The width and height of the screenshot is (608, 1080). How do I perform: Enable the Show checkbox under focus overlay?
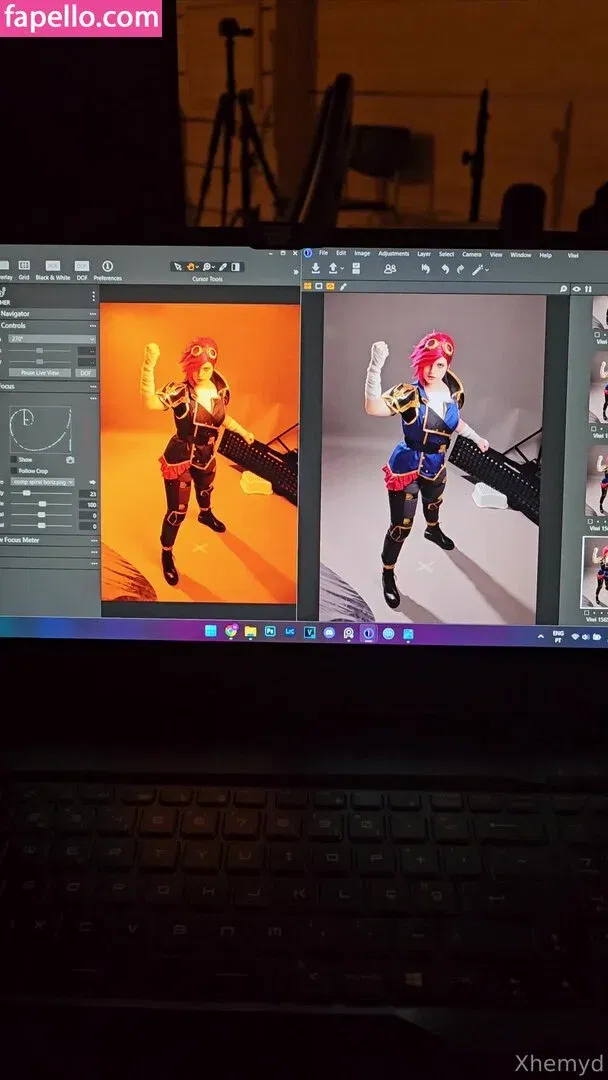[13, 460]
